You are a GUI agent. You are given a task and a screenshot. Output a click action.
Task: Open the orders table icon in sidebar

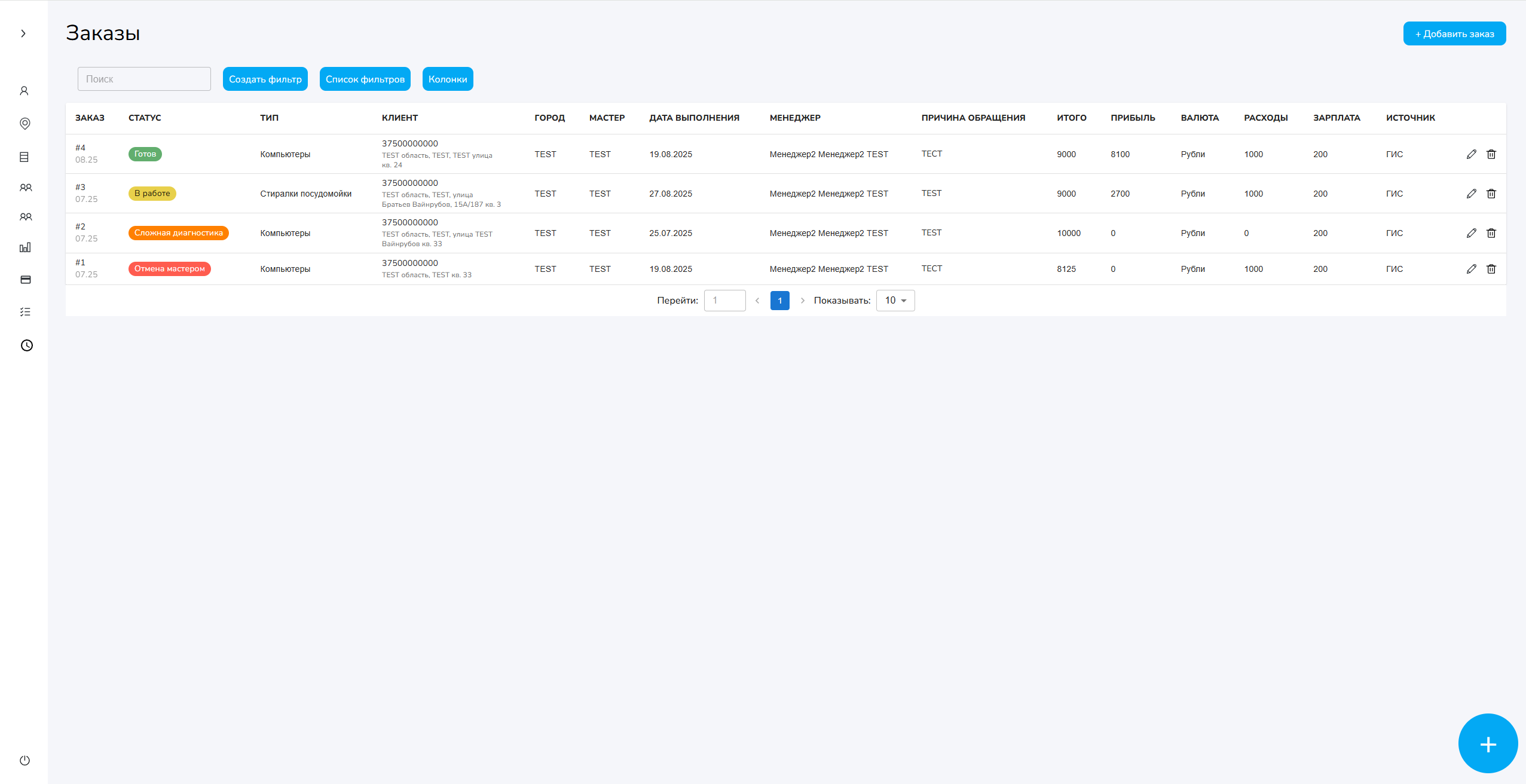click(25, 156)
